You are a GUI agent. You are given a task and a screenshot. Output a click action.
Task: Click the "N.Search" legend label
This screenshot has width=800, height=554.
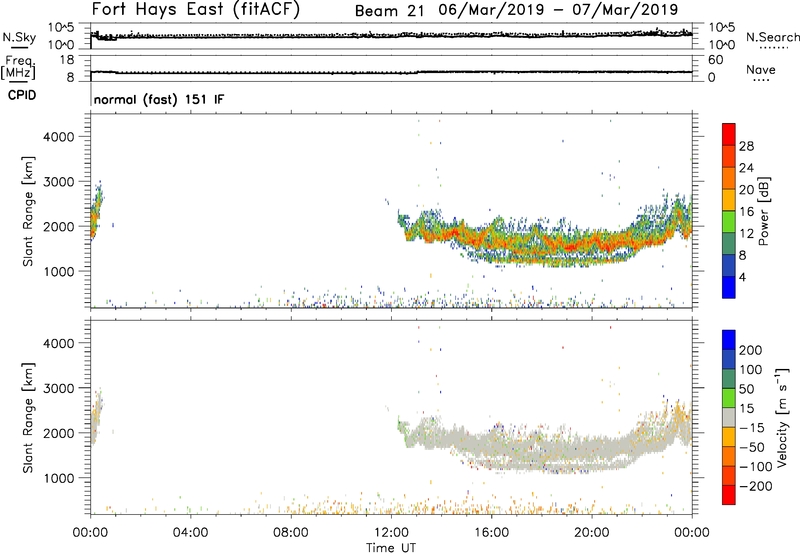pos(772,37)
